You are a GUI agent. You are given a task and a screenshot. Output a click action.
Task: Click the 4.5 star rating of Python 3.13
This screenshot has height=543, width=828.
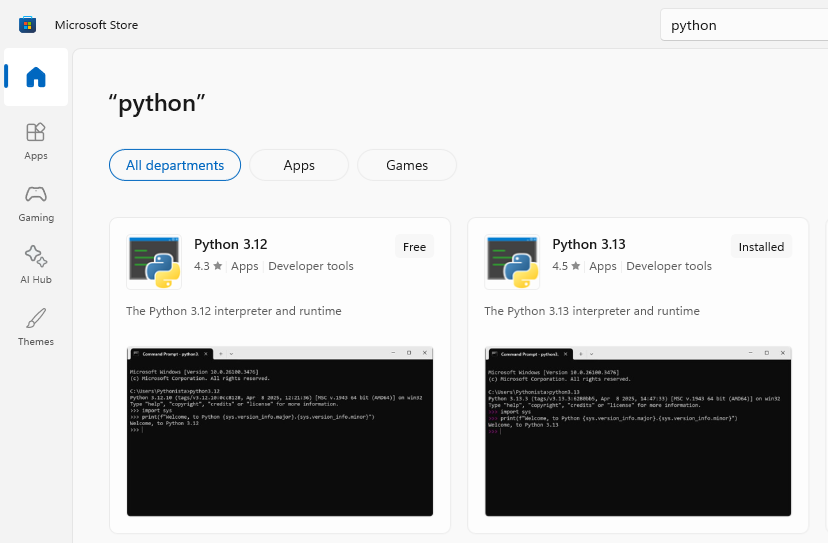(566, 266)
